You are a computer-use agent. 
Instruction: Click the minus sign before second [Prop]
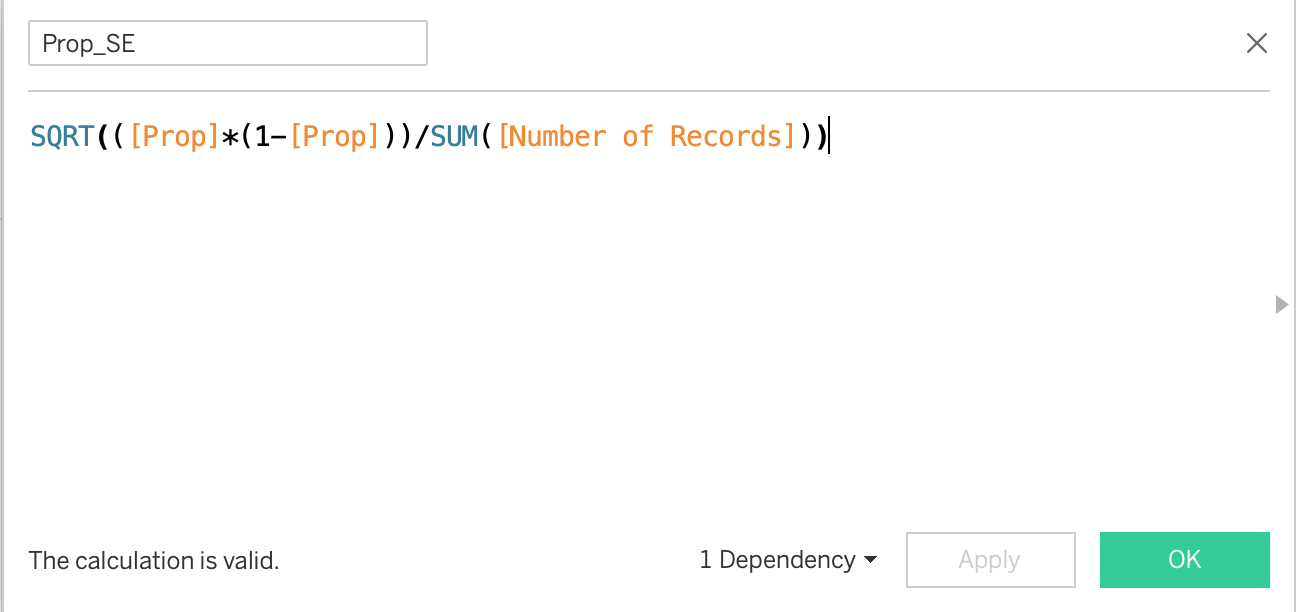click(280, 137)
